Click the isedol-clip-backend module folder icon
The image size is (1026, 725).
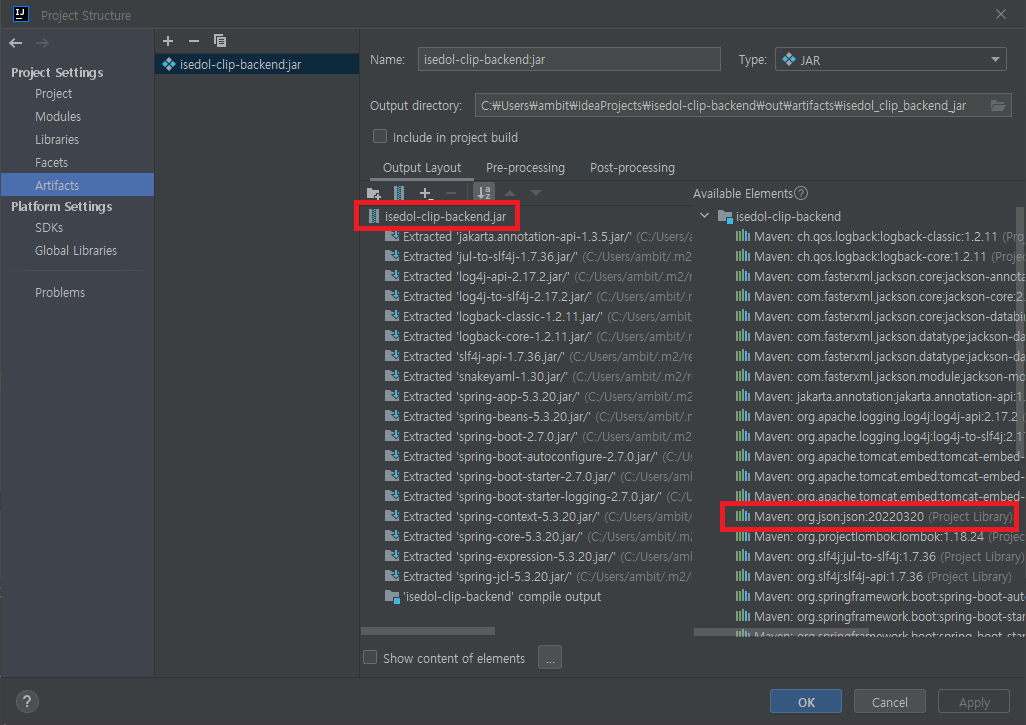tap(725, 217)
